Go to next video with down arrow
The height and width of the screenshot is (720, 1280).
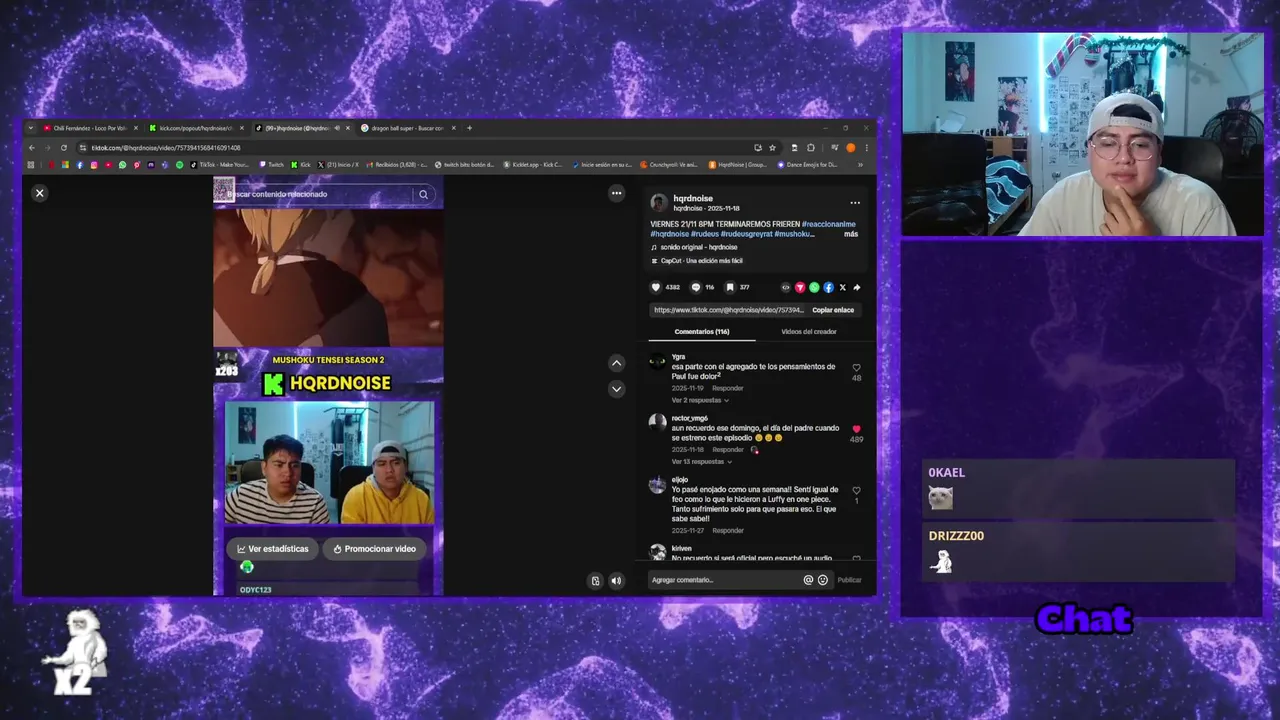616,388
